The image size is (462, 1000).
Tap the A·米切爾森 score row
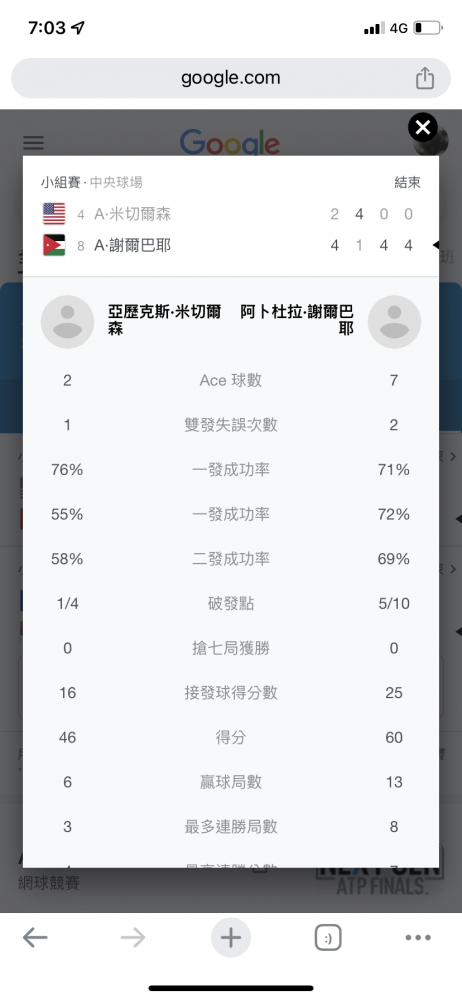pos(231,214)
